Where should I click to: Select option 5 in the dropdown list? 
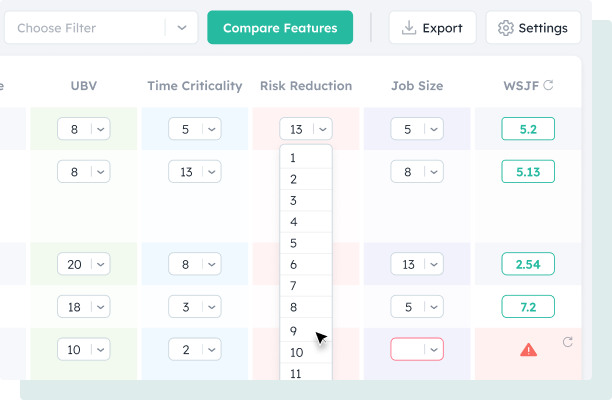point(306,243)
